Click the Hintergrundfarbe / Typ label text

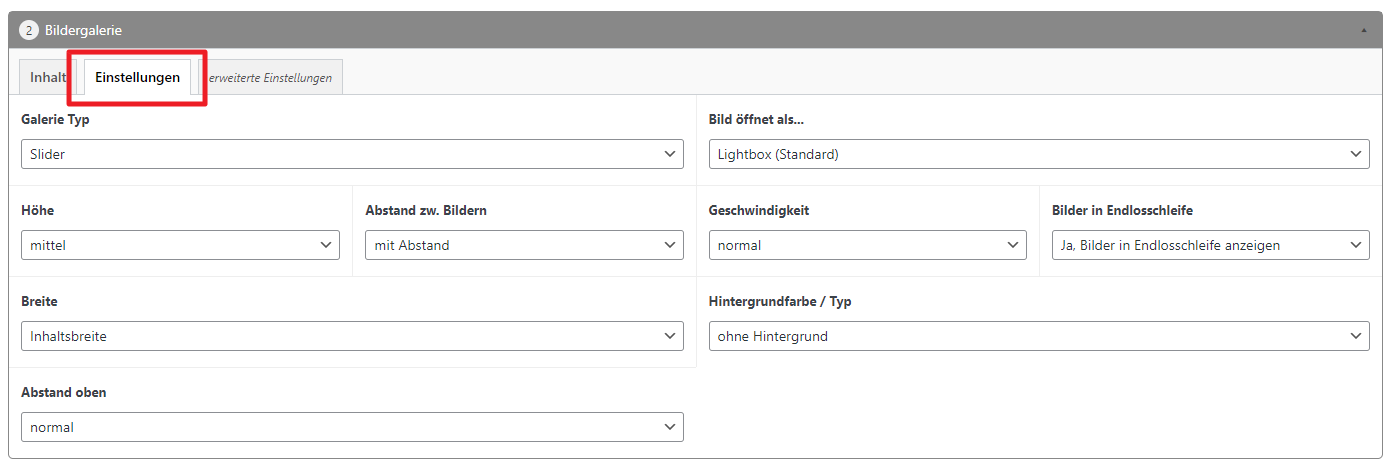click(x=780, y=302)
